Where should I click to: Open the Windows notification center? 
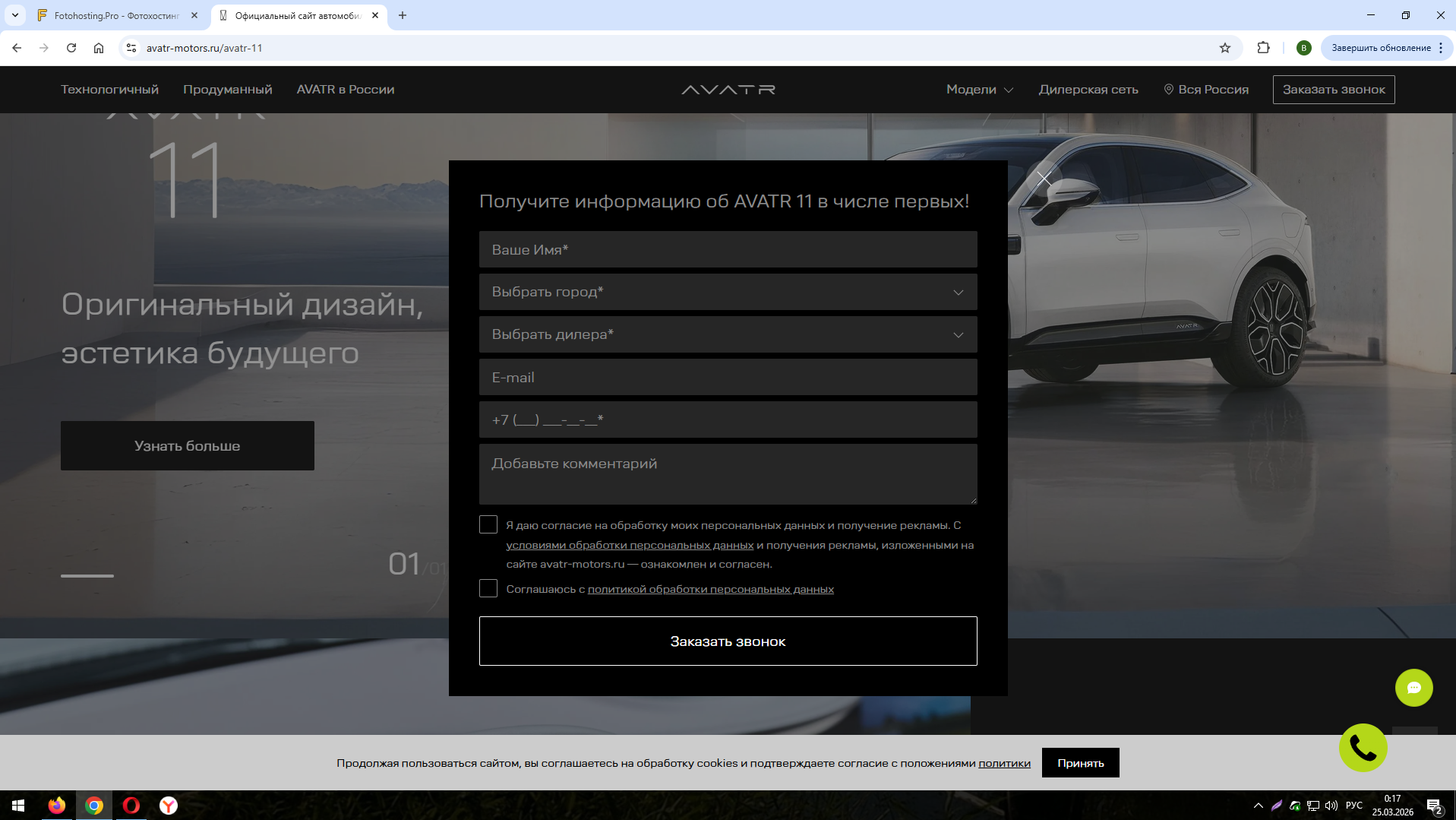pyautogui.click(x=1434, y=806)
